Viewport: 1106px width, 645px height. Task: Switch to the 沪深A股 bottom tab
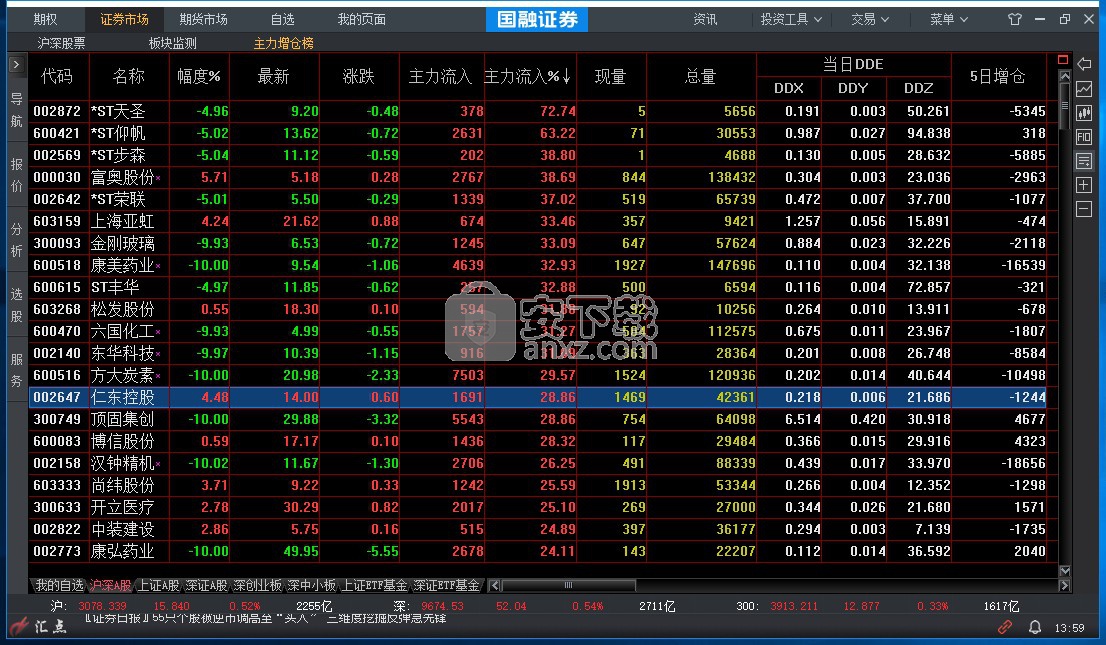point(111,585)
